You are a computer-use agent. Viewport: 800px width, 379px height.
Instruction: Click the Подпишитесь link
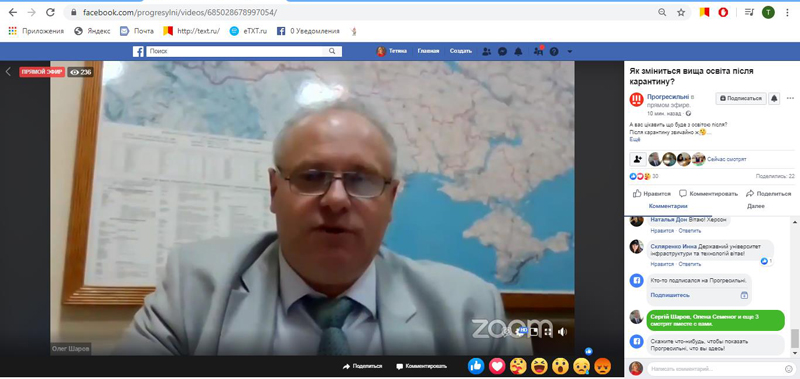pyautogui.click(x=670, y=295)
